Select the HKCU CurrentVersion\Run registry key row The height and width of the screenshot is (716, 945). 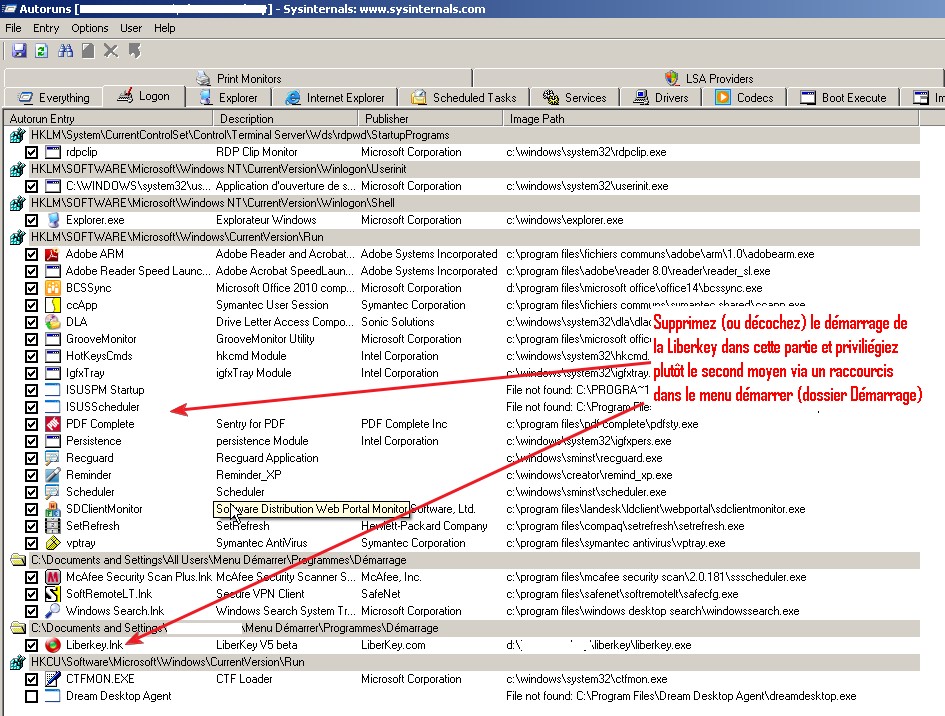(168, 662)
